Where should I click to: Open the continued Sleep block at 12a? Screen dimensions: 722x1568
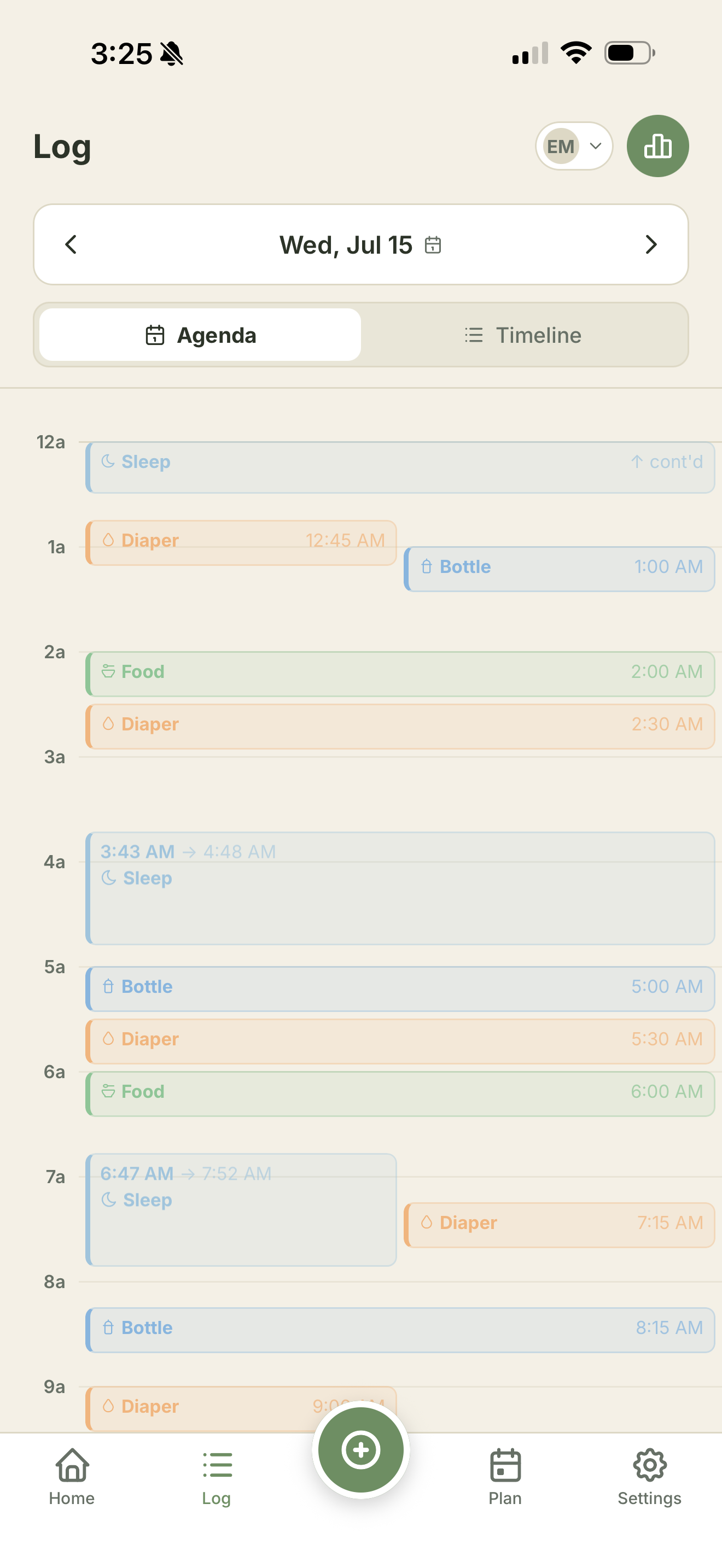400,467
